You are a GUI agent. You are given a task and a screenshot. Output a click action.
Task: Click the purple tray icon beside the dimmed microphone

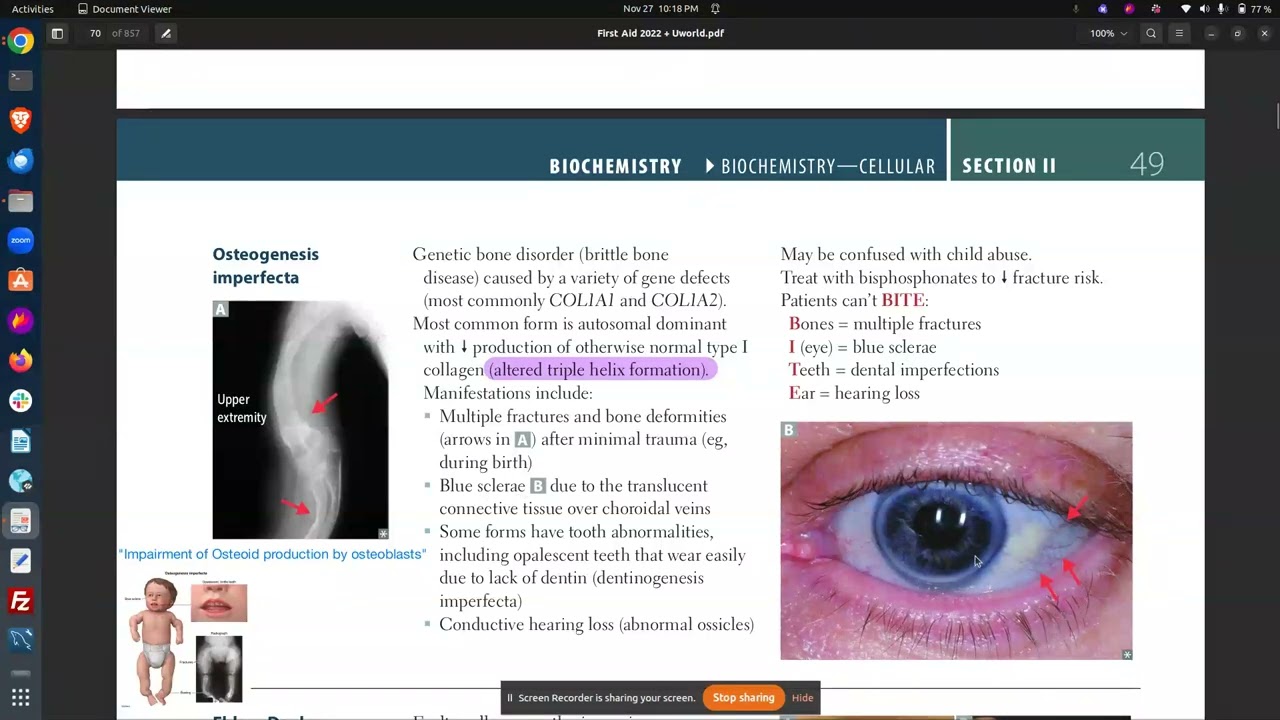tap(1102, 8)
